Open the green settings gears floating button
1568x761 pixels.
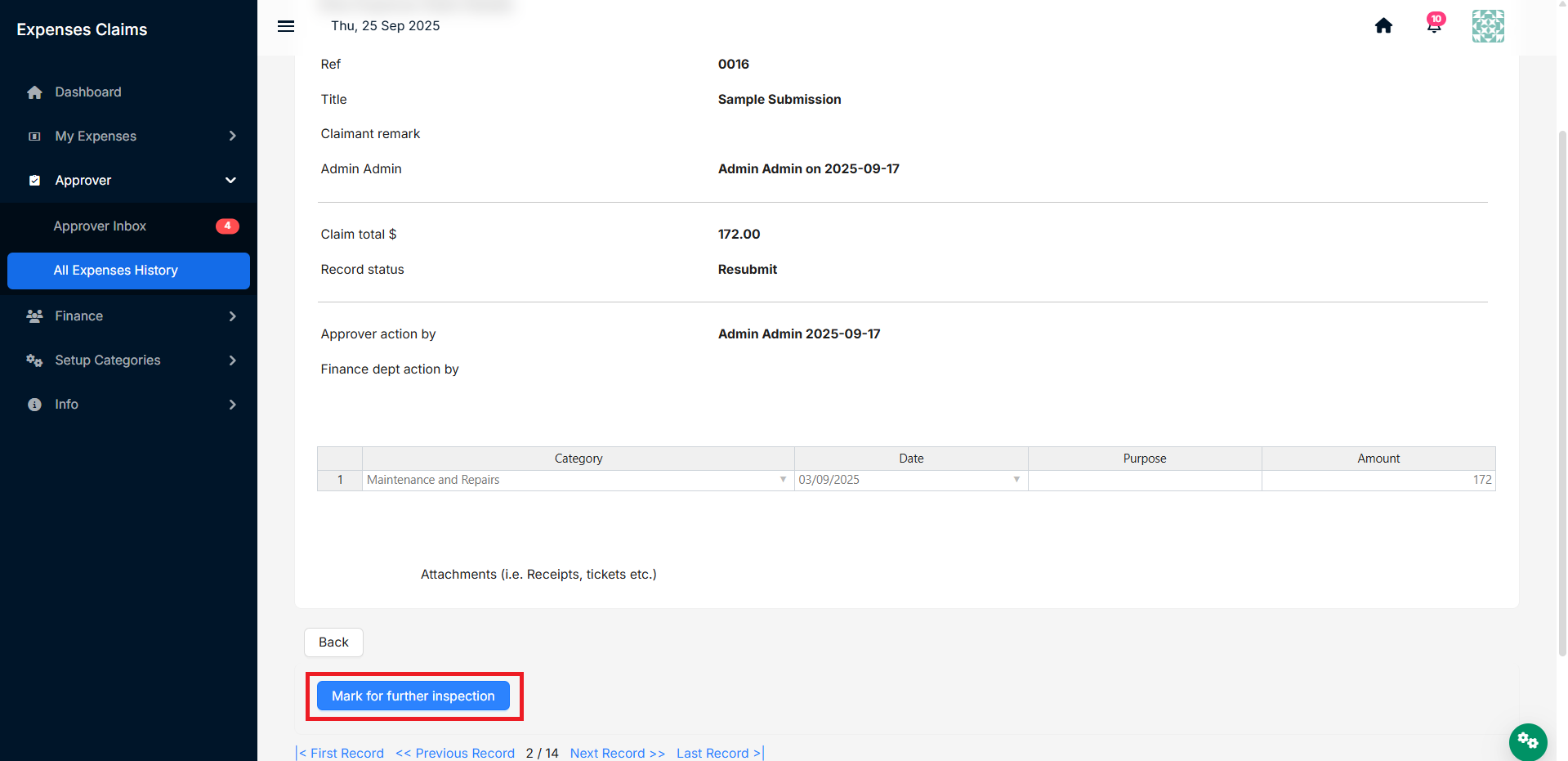coord(1528,741)
